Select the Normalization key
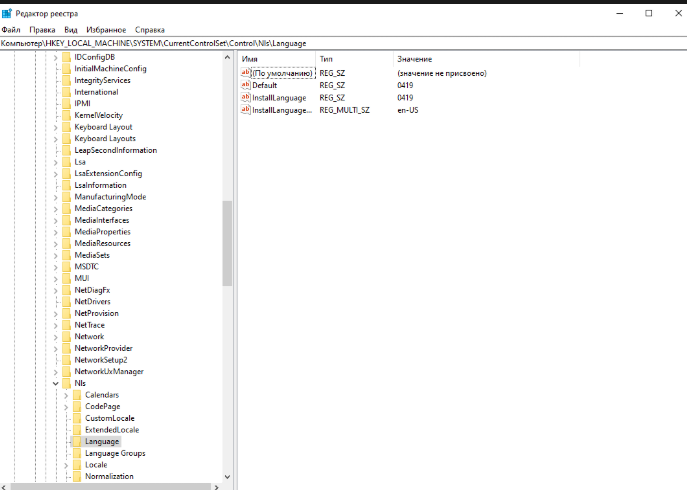 coord(109,476)
